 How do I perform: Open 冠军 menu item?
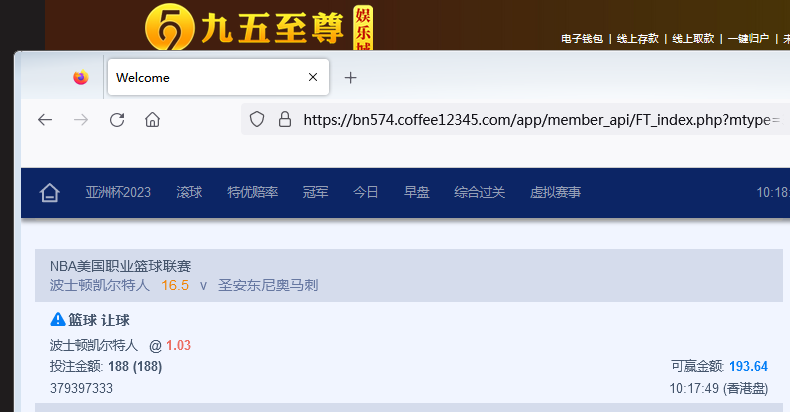(315, 192)
